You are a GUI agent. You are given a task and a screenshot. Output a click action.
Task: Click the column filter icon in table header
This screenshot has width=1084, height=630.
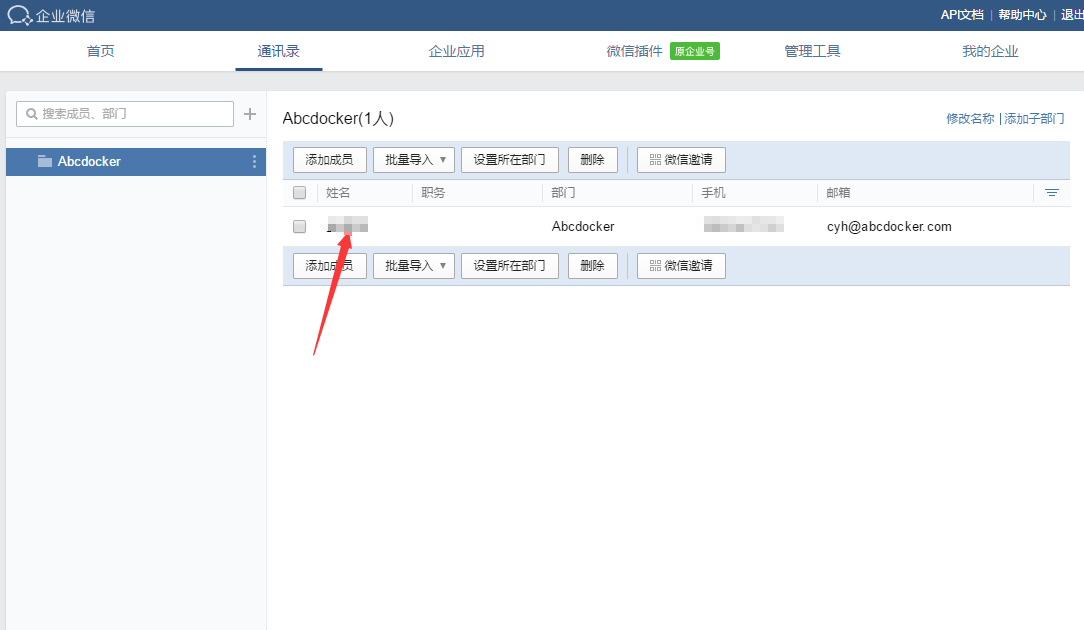pyautogui.click(x=1051, y=193)
